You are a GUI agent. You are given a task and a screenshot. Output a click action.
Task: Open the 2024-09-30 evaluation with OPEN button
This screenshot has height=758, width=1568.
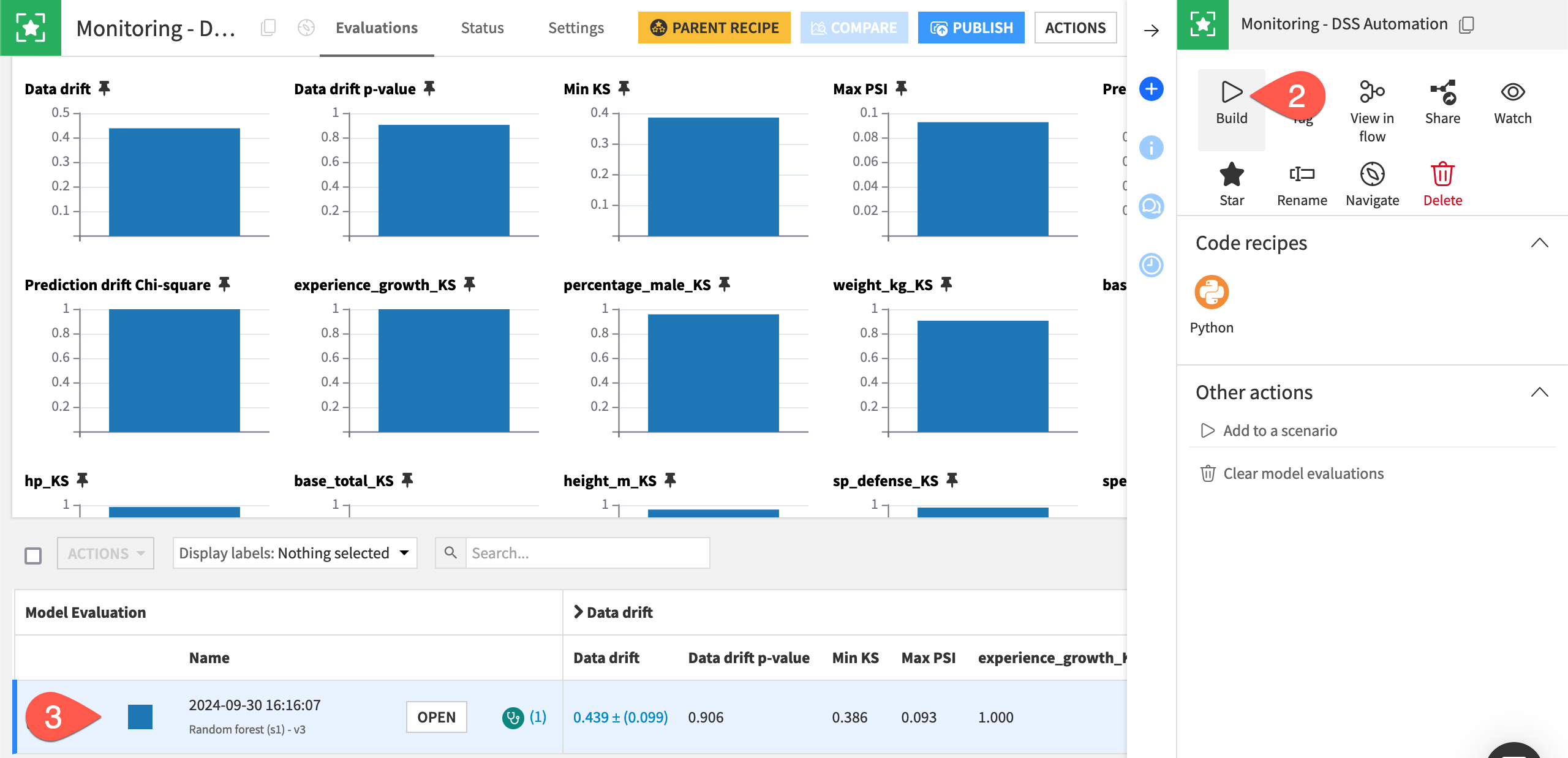click(x=436, y=717)
